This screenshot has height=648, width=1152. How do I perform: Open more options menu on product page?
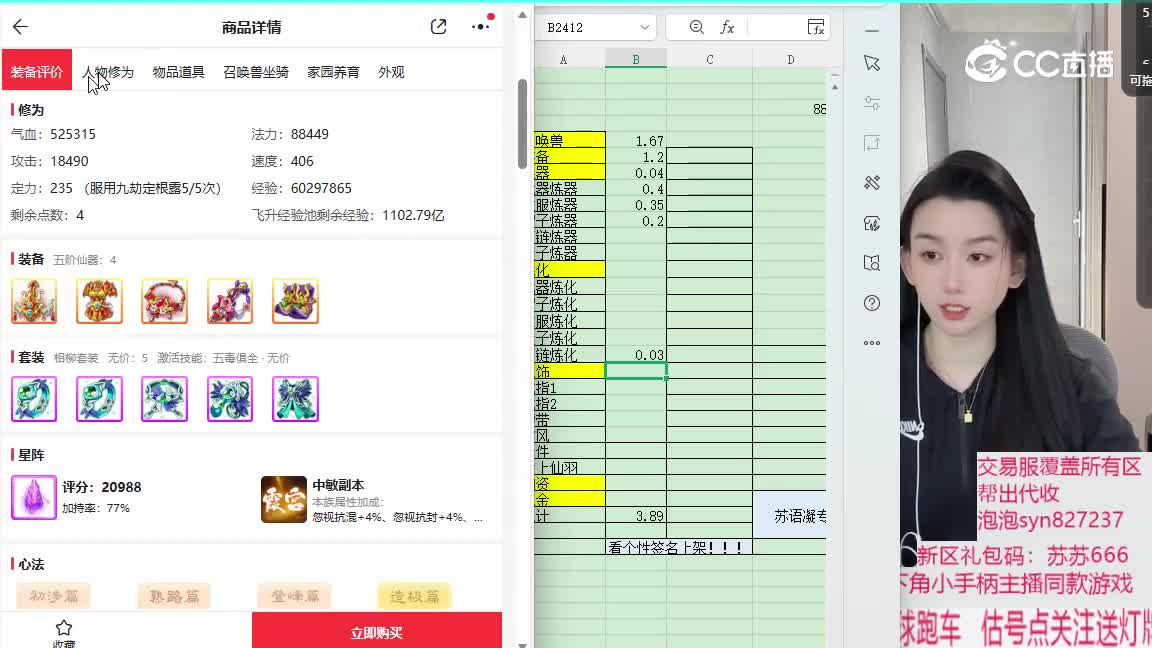tap(478, 27)
